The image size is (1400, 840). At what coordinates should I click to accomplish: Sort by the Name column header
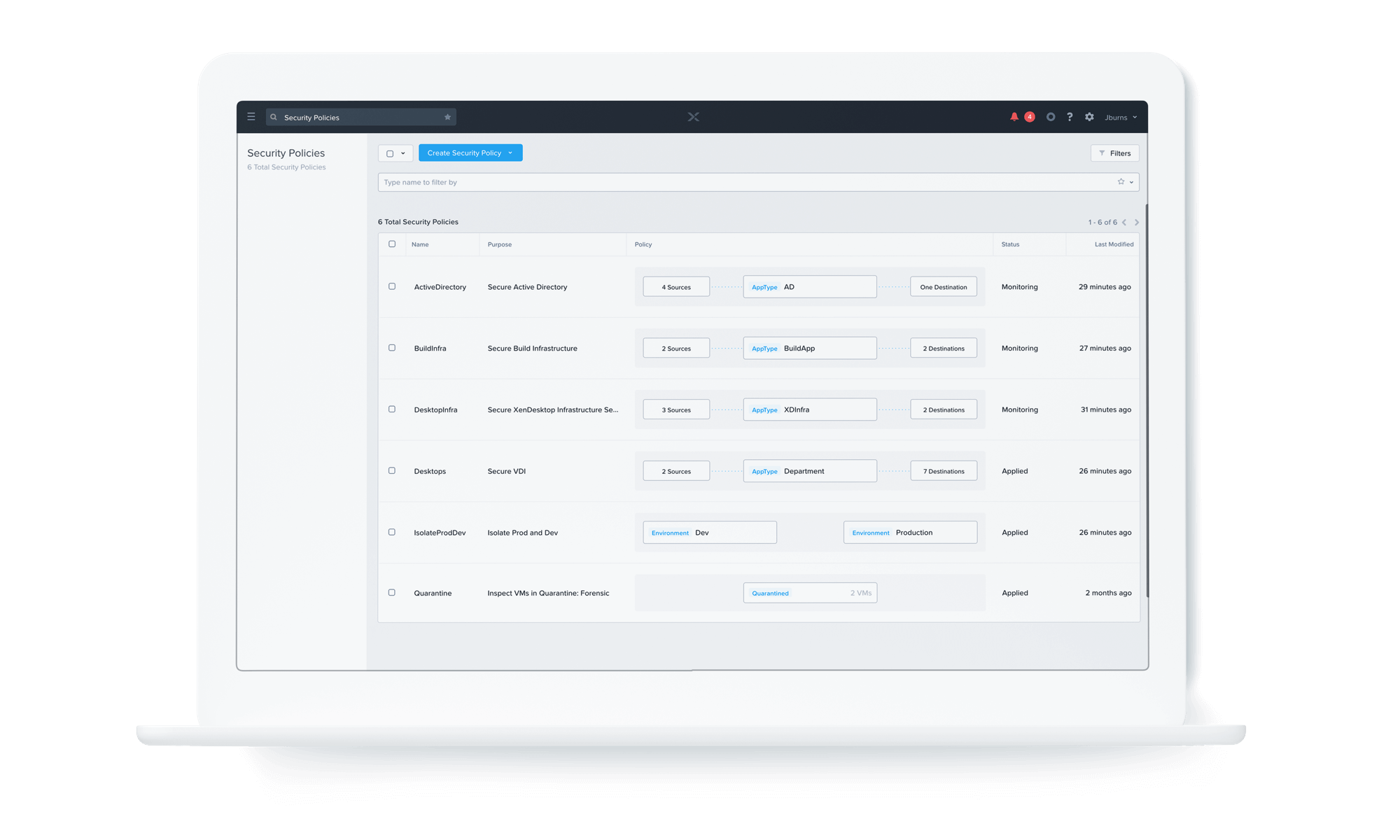[x=420, y=244]
